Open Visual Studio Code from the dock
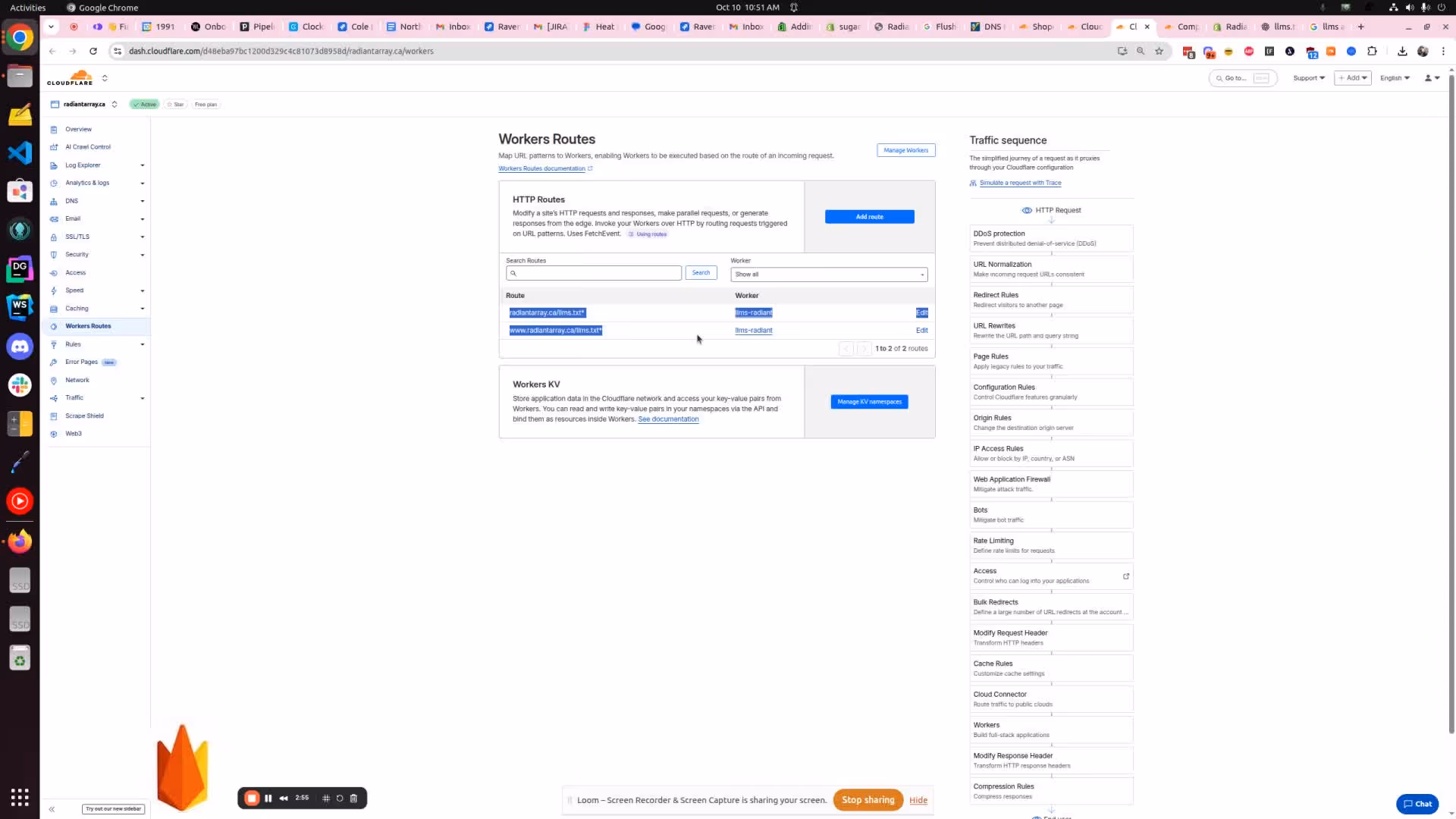 click(x=19, y=152)
